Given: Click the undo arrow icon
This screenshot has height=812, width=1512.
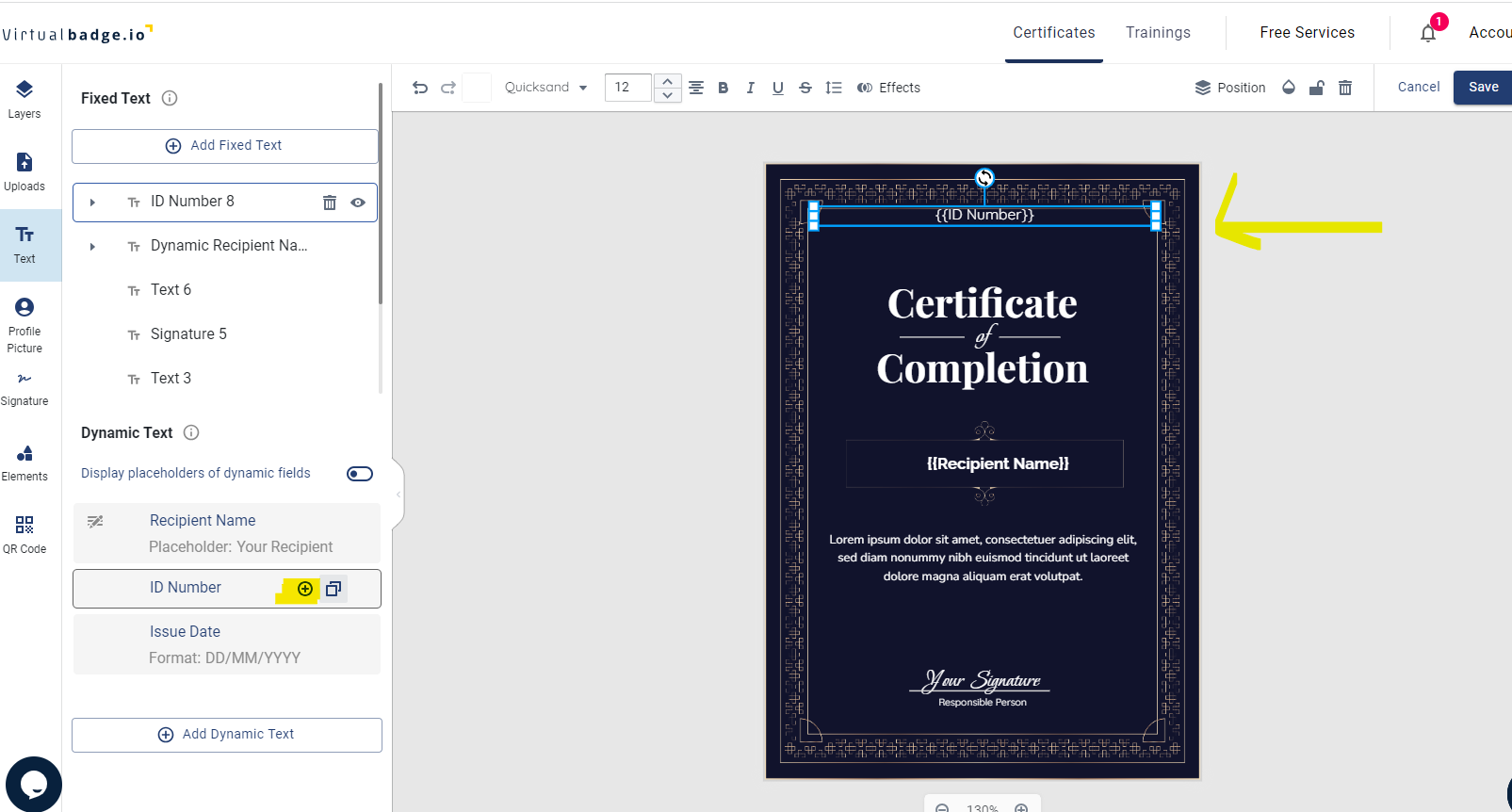Looking at the screenshot, I should [x=420, y=88].
